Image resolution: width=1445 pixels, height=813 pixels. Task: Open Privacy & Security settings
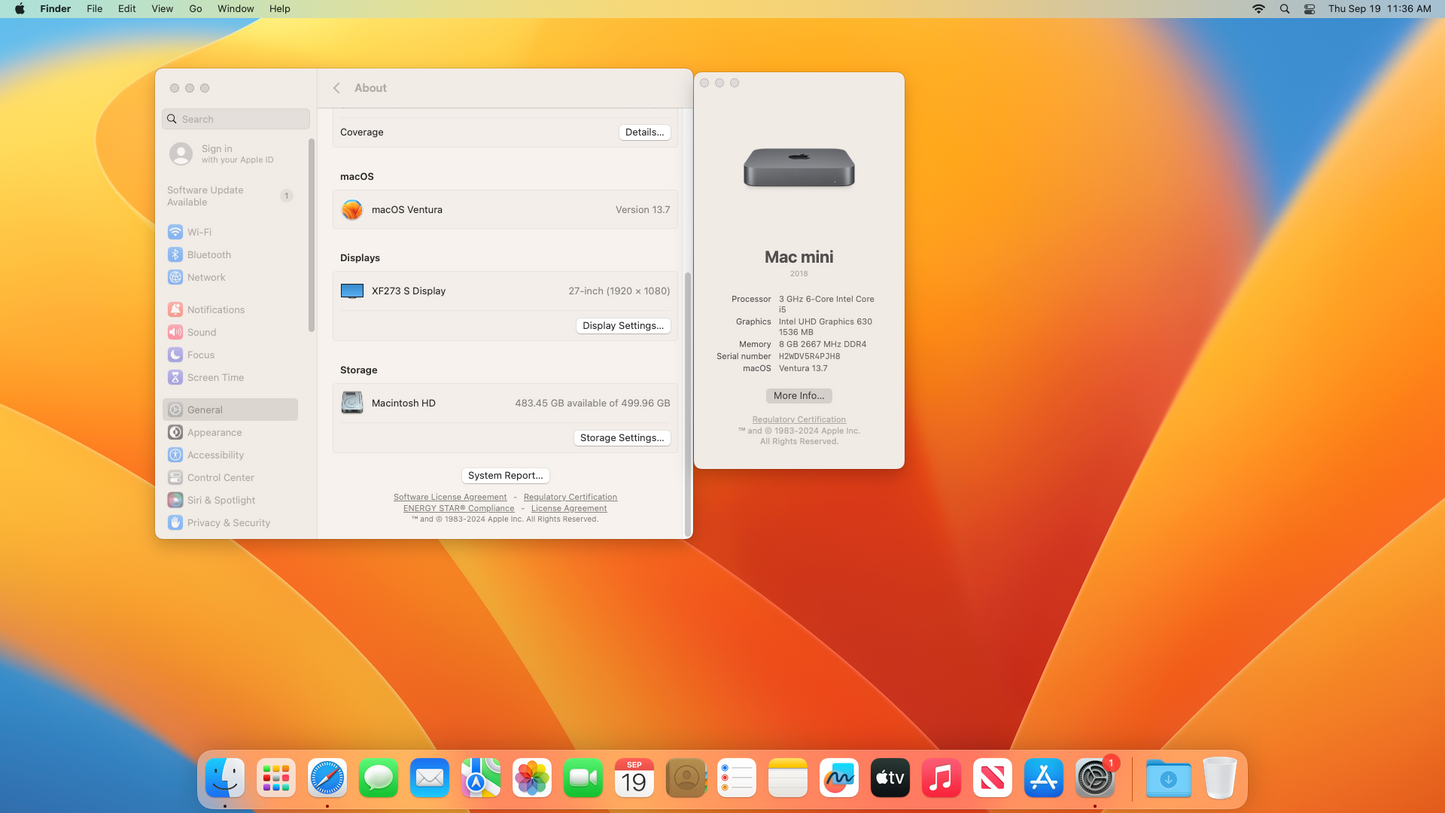[228, 523]
